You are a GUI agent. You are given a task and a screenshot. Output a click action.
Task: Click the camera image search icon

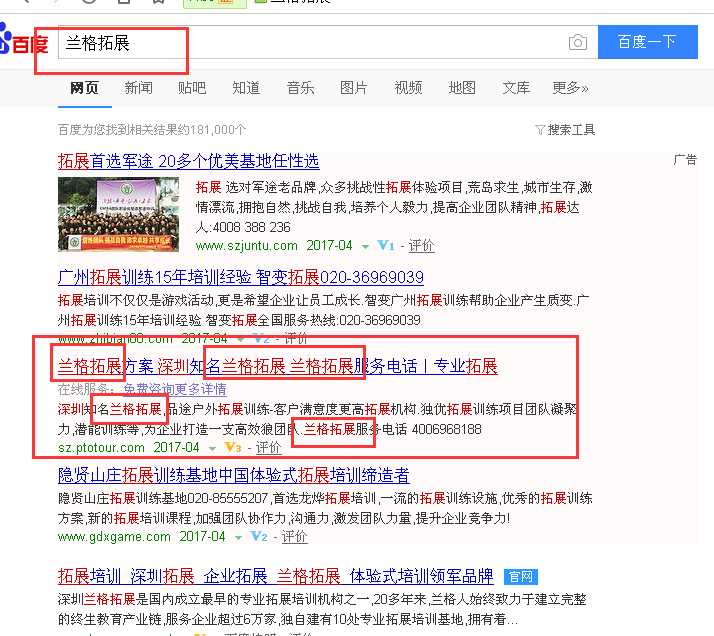tap(578, 42)
